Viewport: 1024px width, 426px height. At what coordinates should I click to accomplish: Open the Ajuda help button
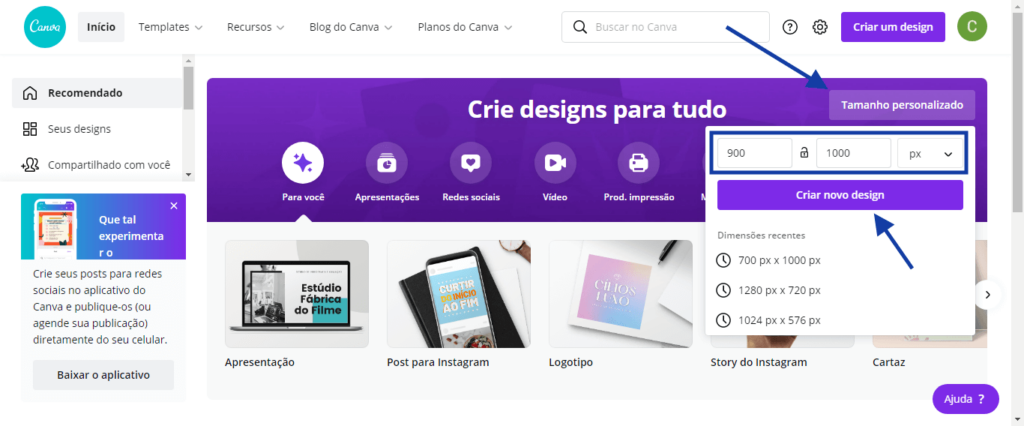966,399
